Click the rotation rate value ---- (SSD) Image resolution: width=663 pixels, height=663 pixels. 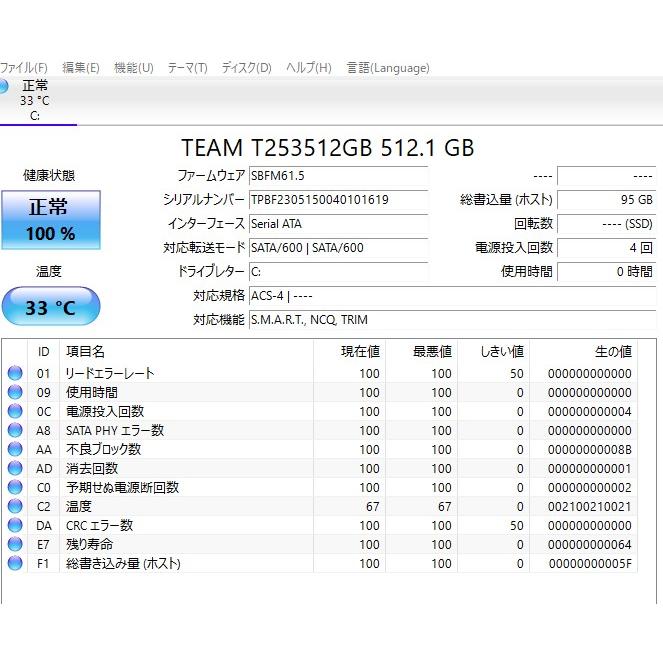pos(607,224)
